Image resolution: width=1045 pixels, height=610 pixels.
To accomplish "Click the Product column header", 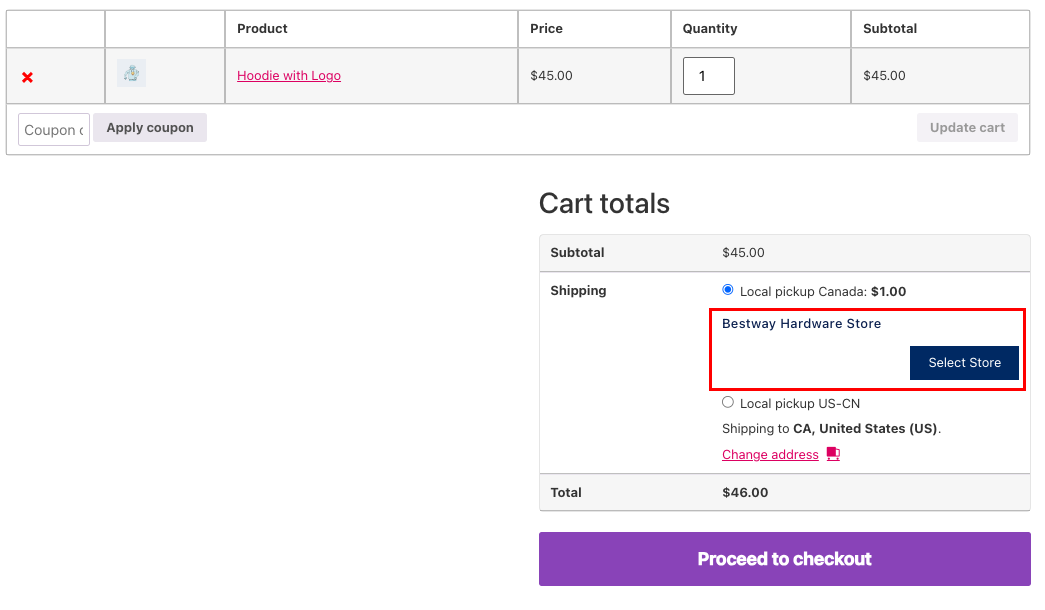I will pyautogui.click(x=262, y=29).
